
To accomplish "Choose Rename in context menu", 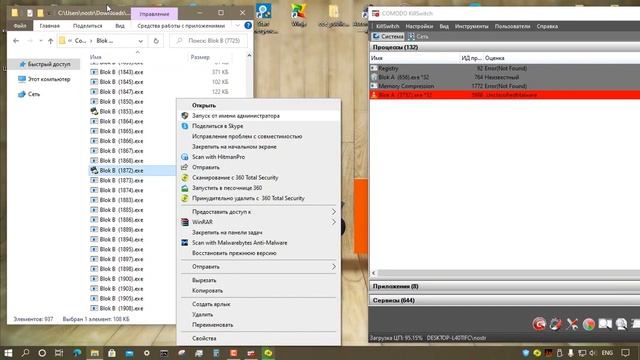I will [212, 325].
